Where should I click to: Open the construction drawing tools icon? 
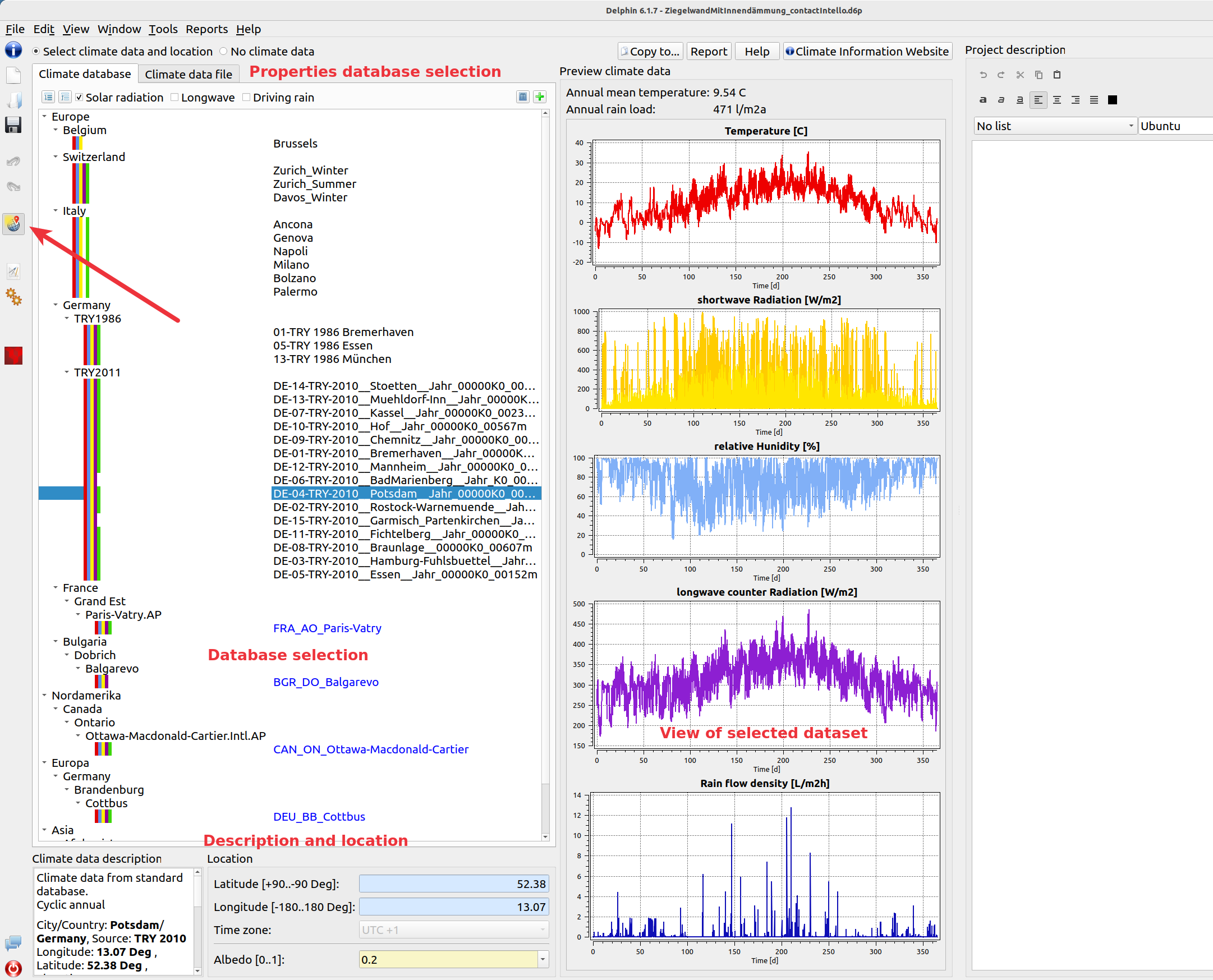click(13, 272)
